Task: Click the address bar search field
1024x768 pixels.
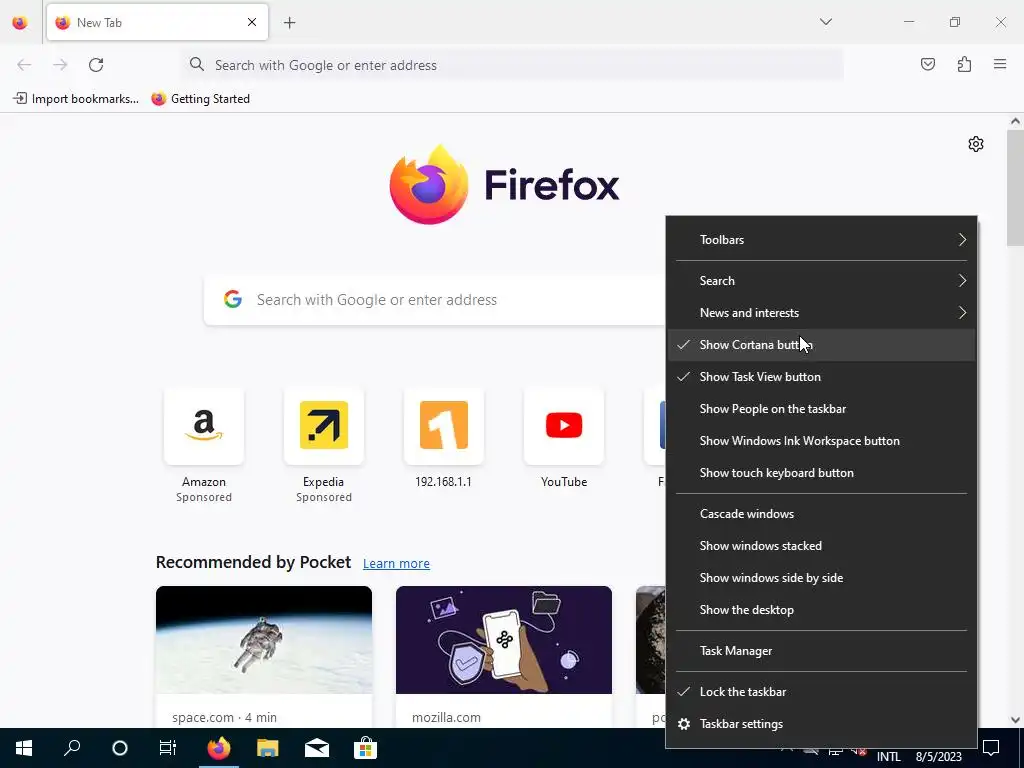Action: 513,65
